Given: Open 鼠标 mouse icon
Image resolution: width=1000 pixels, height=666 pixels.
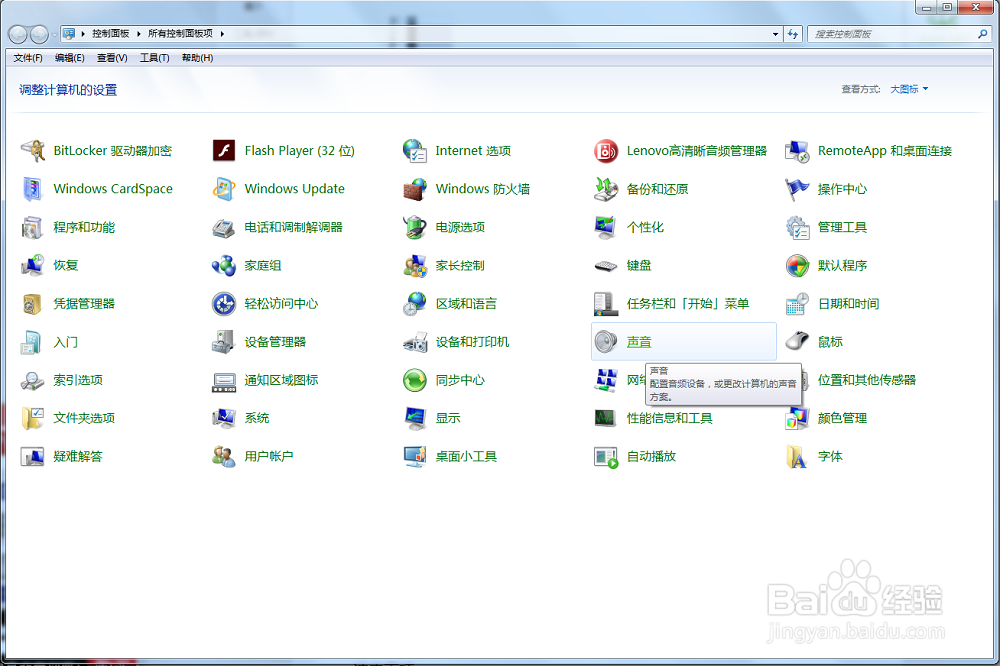Looking at the screenshot, I should [797, 343].
